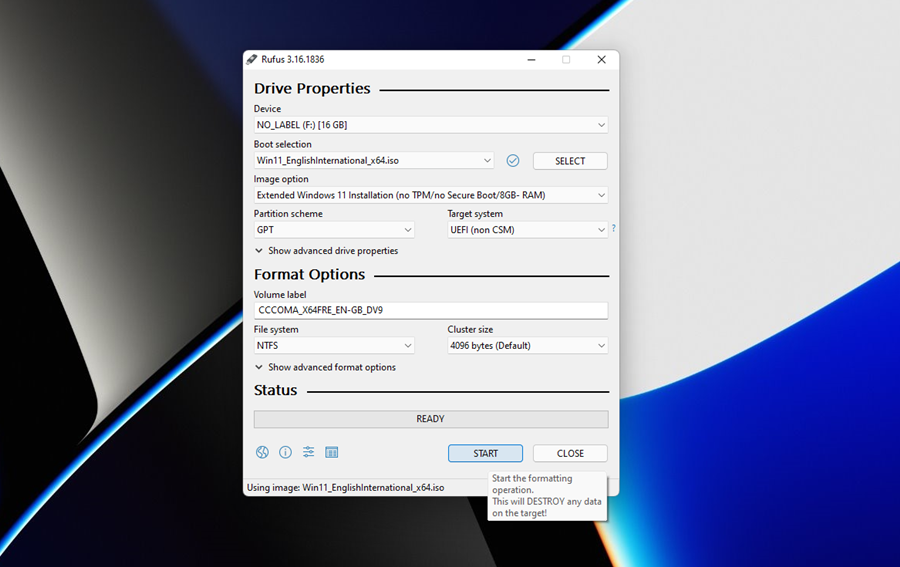Open the Partition scheme GPT dropdown
This screenshot has width=900, height=567.
coord(333,230)
